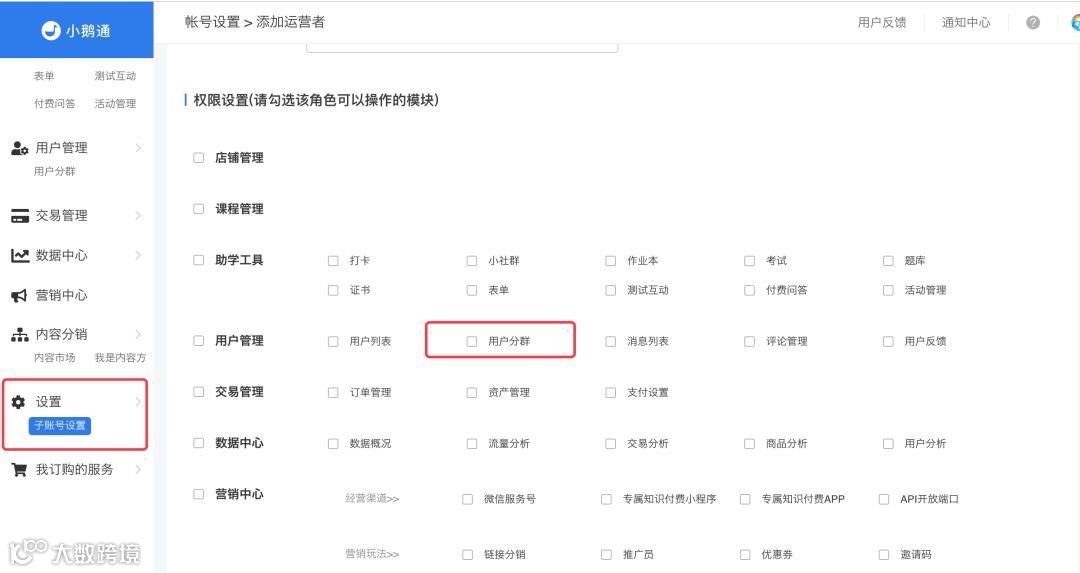Go to 用户分群 in sidebar
Image resolution: width=1080 pixels, height=573 pixels.
pos(54,171)
